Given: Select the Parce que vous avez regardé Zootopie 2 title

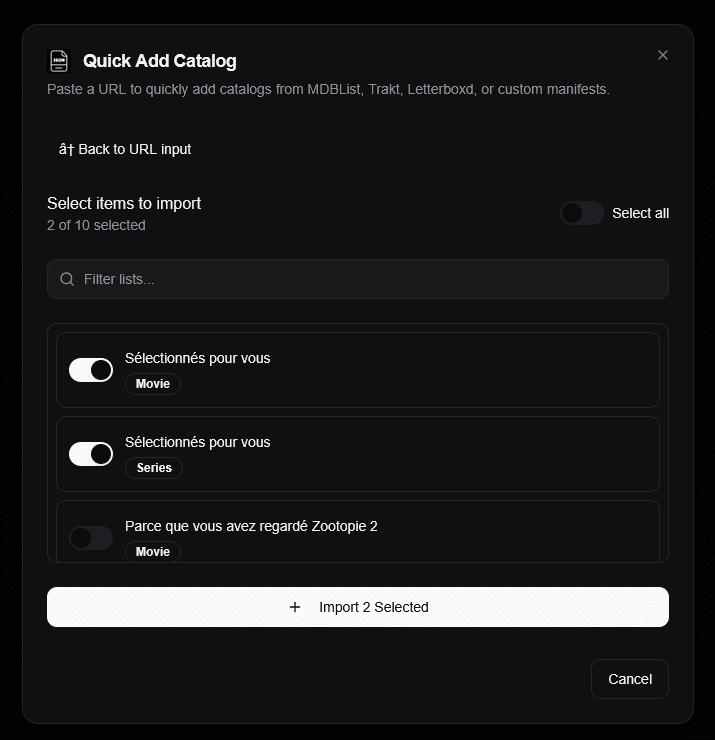Looking at the screenshot, I should pos(251,526).
